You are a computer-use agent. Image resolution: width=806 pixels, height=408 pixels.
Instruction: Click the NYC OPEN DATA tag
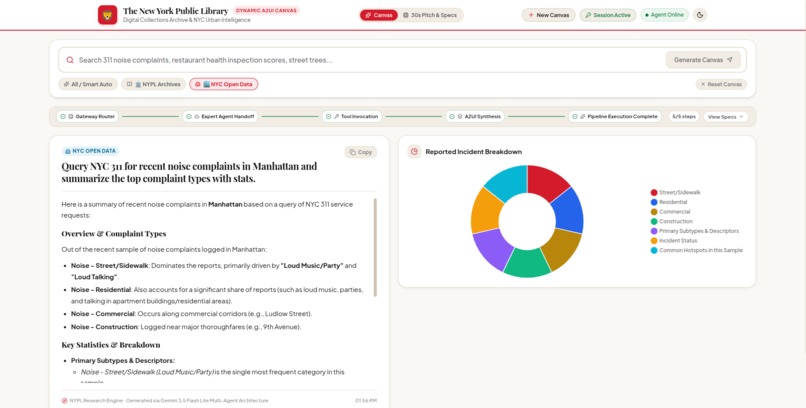click(90, 151)
